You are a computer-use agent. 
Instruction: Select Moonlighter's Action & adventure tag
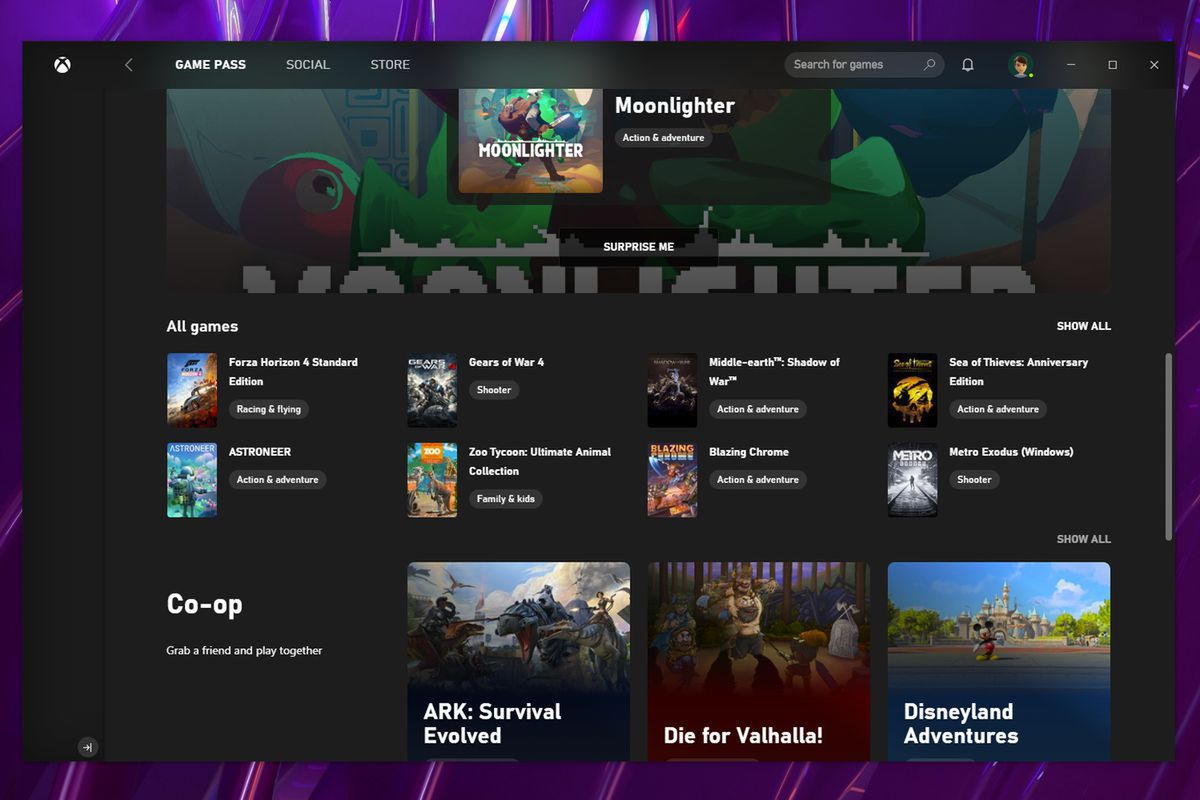664,138
